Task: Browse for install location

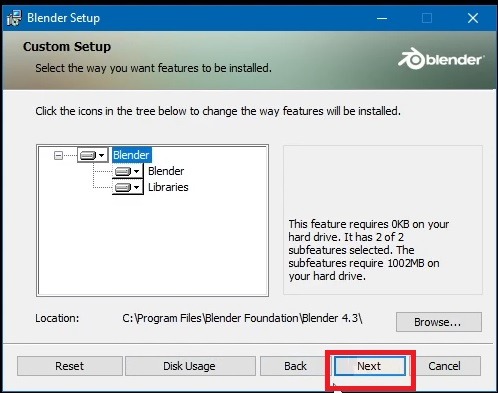Action: (439, 322)
